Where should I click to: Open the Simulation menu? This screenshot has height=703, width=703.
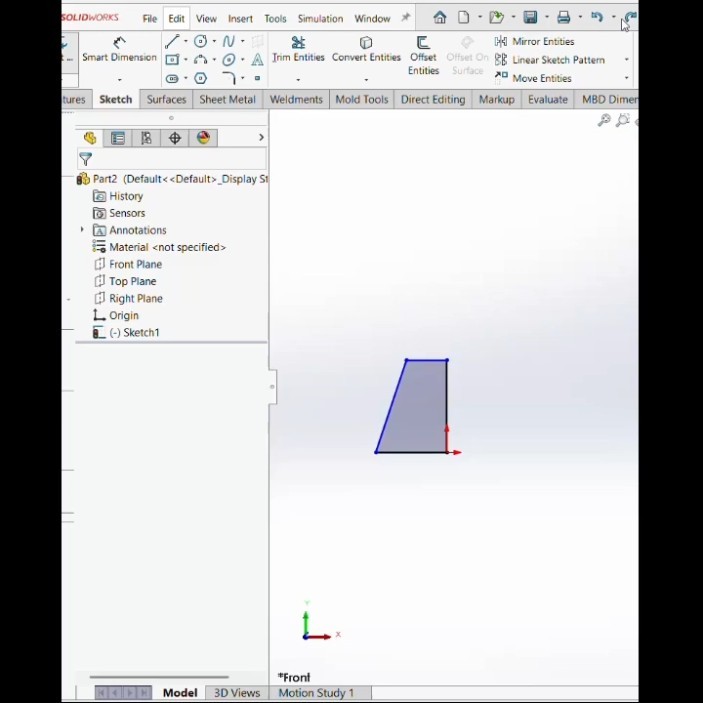tap(321, 19)
